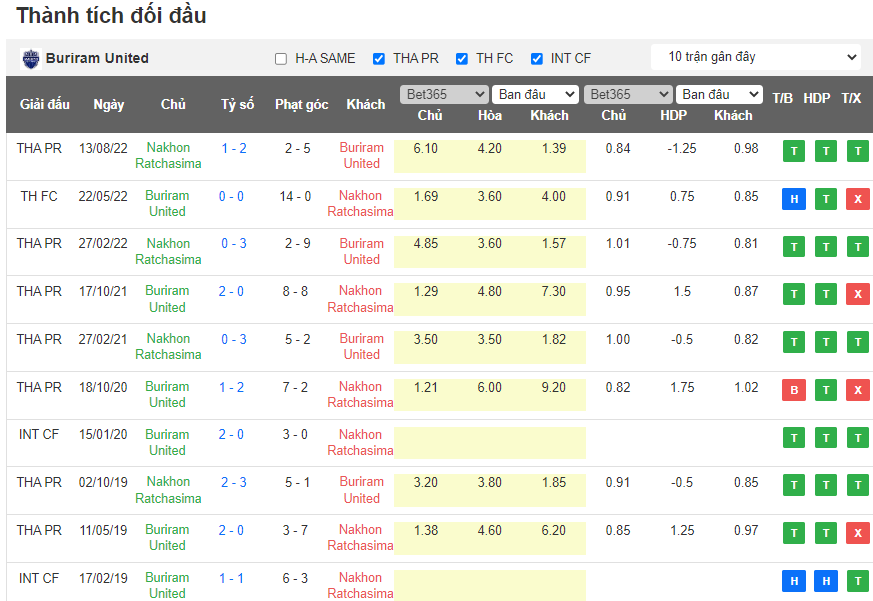
Task: Enable the H-A SAME checkbox
Action: pyautogui.click(x=281, y=59)
